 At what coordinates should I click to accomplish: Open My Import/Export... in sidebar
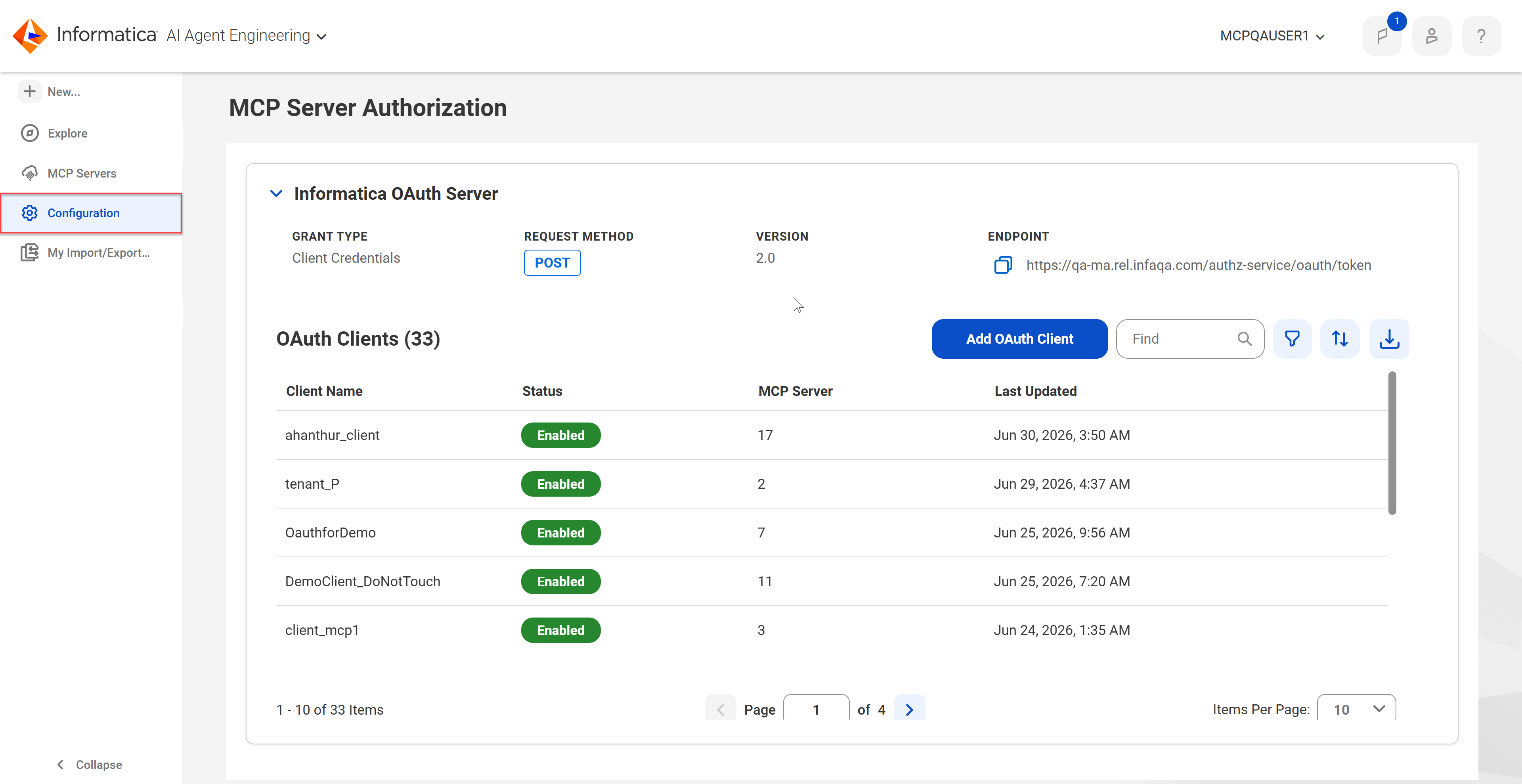pyautogui.click(x=99, y=253)
